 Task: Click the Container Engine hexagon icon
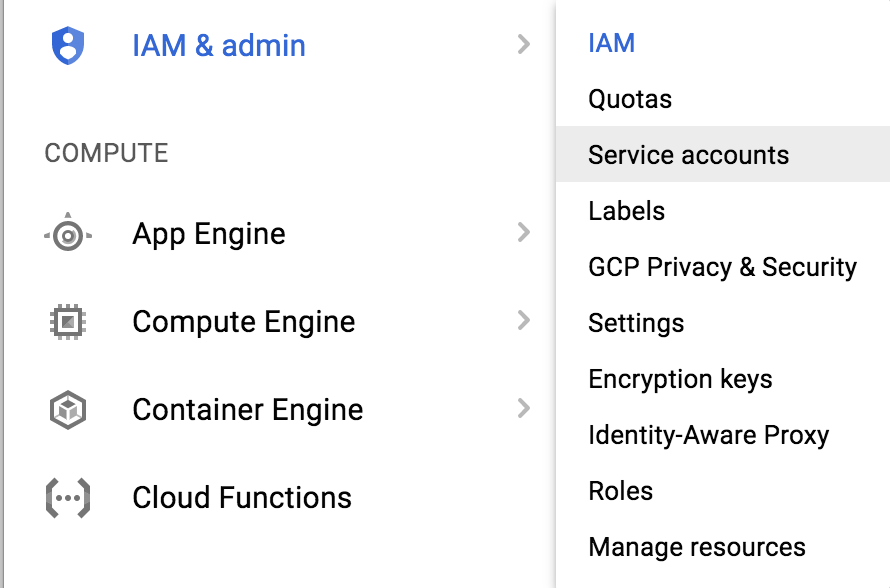(x=68, y=410)
